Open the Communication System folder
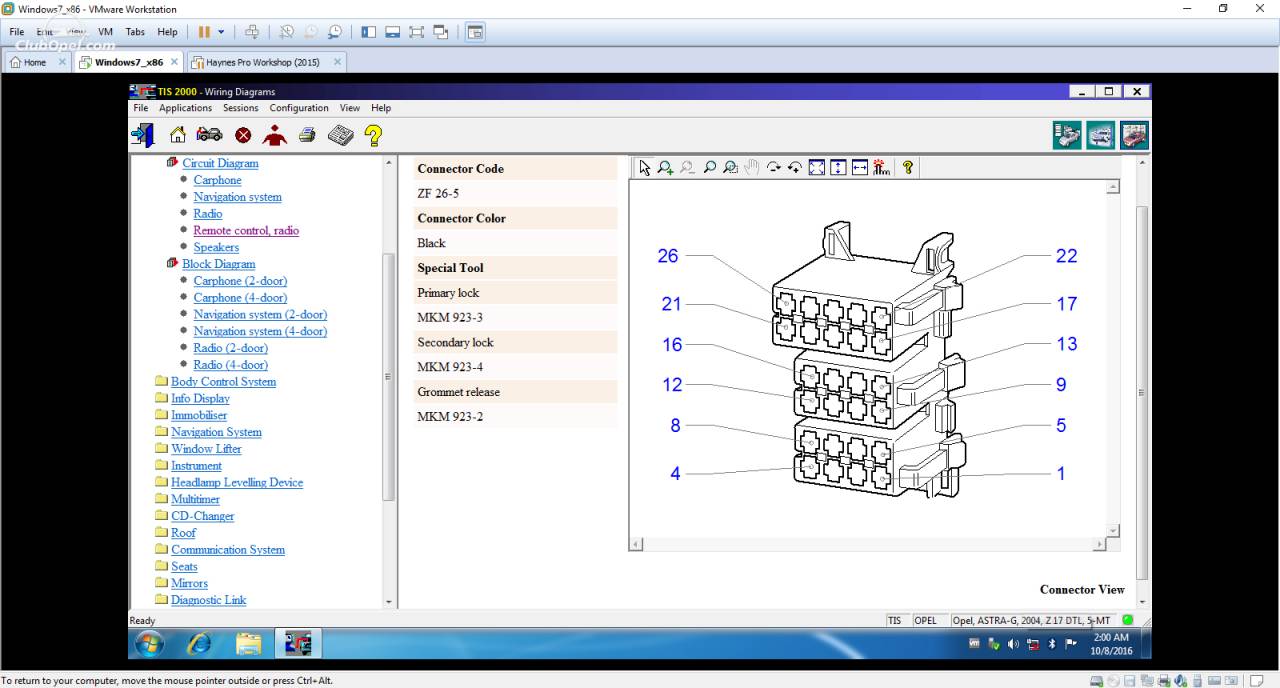 tap(228, 550)
